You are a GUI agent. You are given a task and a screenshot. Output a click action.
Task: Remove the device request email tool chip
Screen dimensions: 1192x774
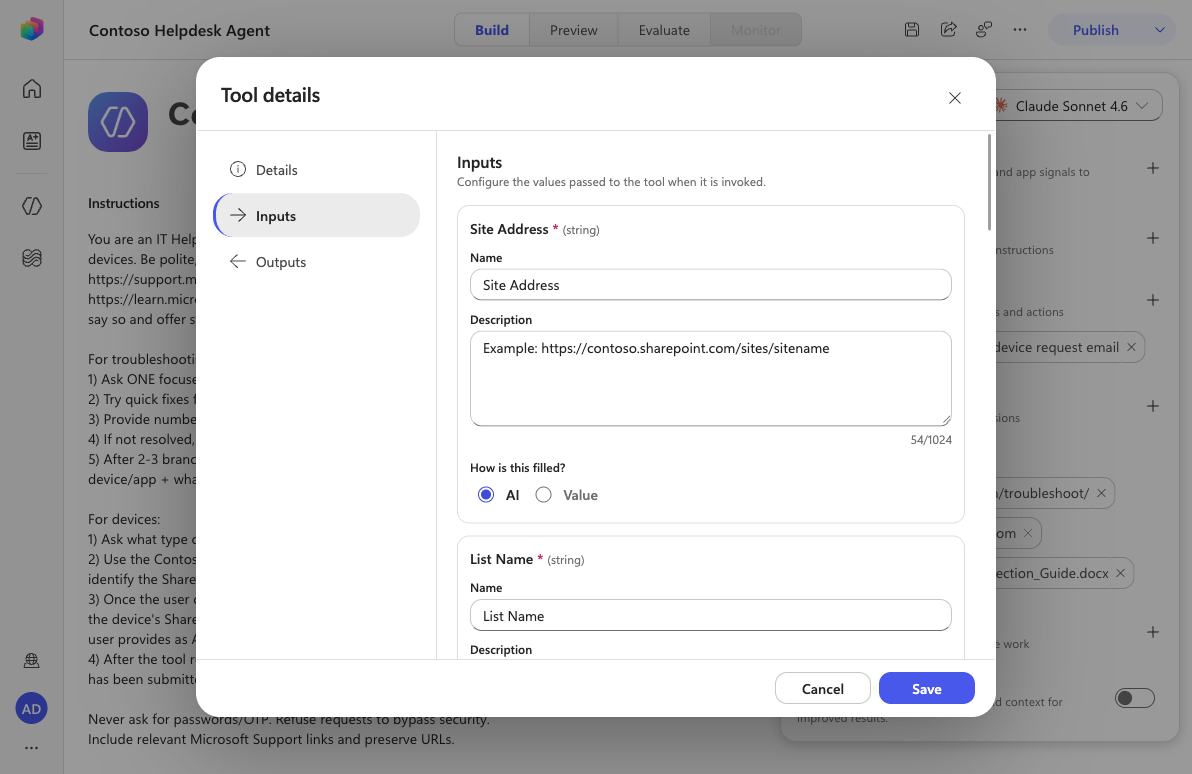(x=1131, y=347)
